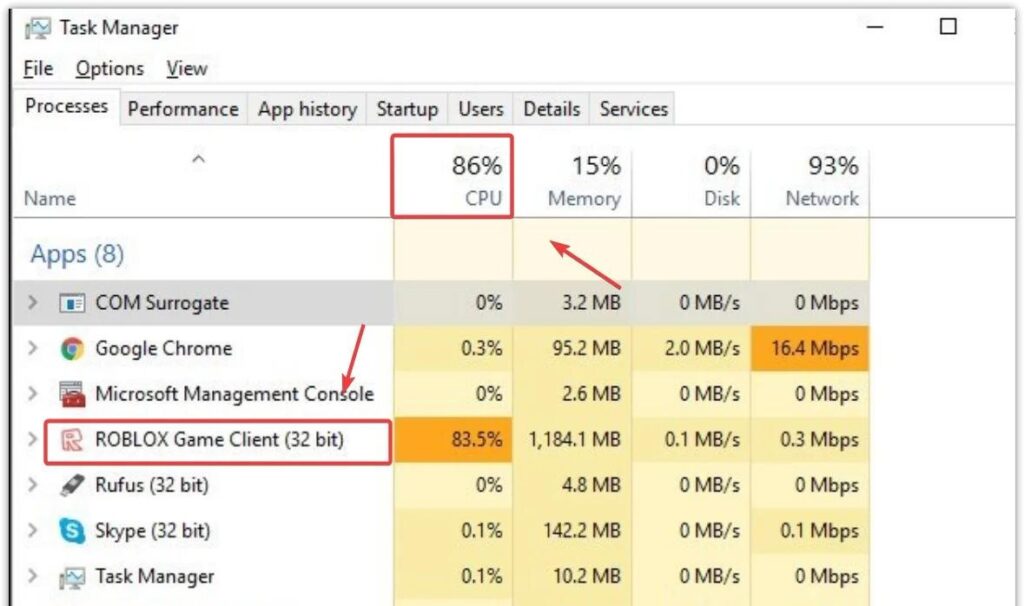The height and width of the screenshot is (606, 1024).
Task: Open the View menu
Action: pyautogui.click(x=187, y=69)
